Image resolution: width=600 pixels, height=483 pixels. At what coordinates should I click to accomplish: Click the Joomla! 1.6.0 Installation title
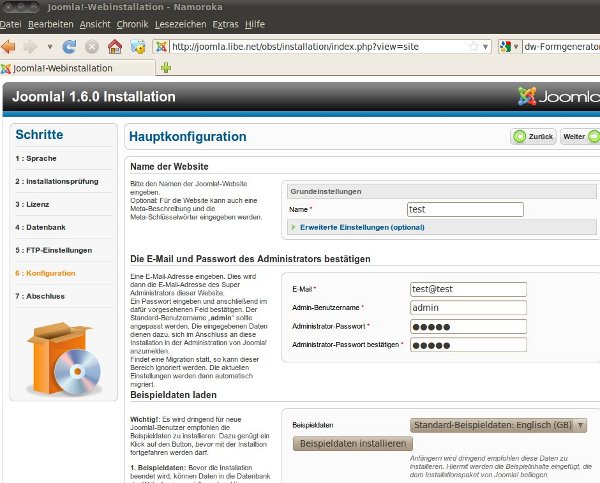[x=94, y=96]
